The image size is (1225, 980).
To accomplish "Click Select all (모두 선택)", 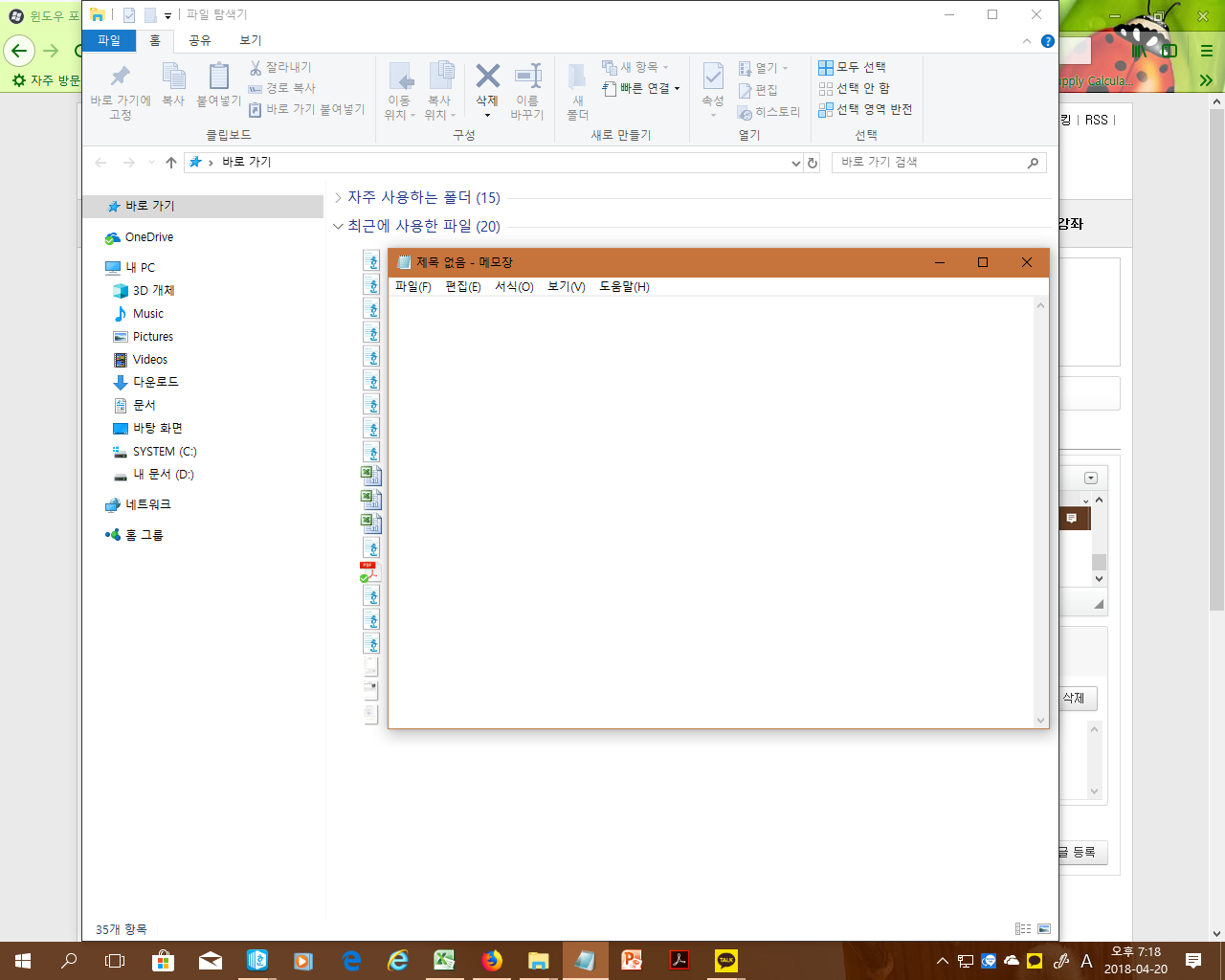I will tap(853, 67).
